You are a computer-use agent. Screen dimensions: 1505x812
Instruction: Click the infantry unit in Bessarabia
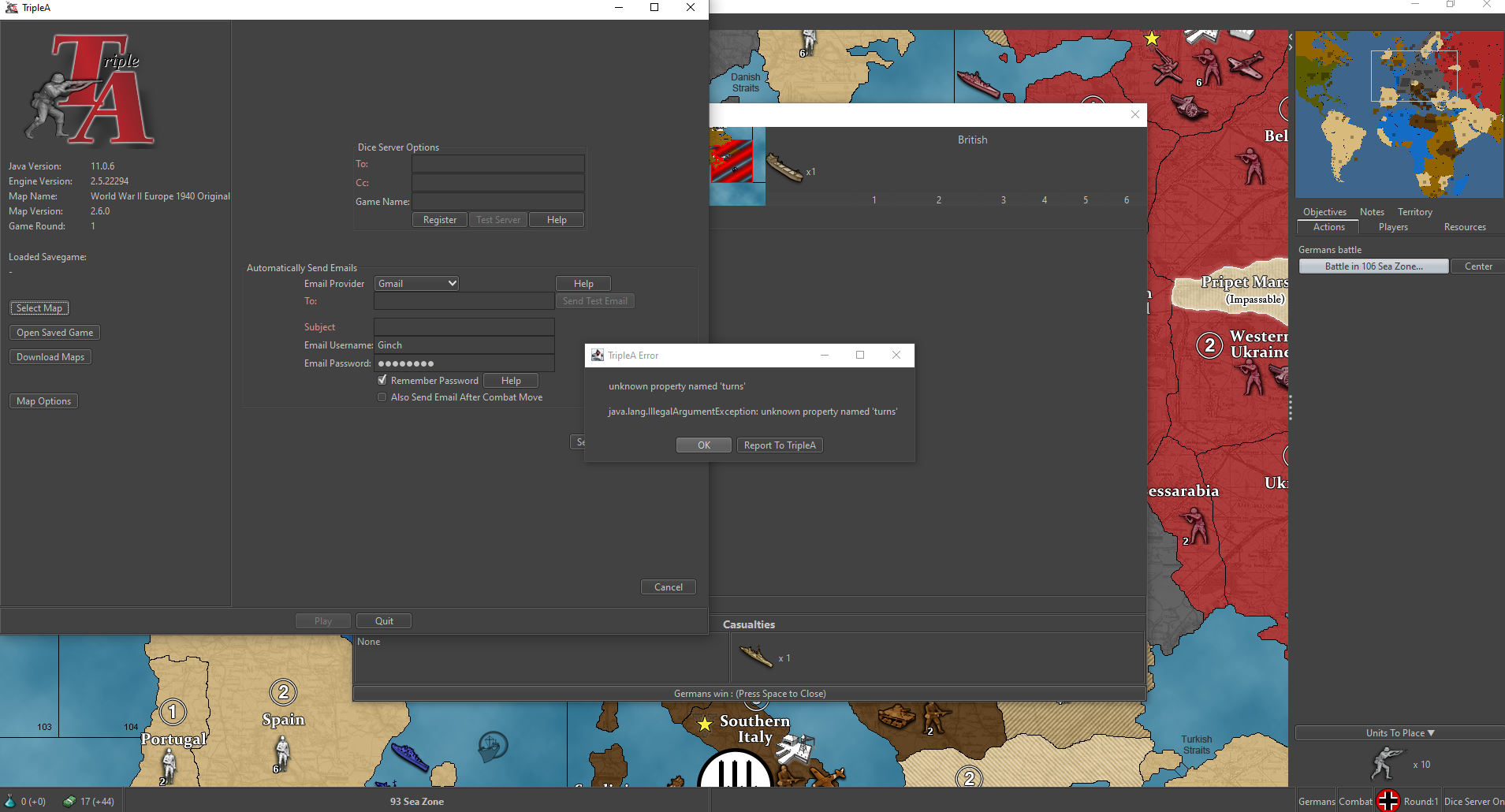[x=1196, y=525]
